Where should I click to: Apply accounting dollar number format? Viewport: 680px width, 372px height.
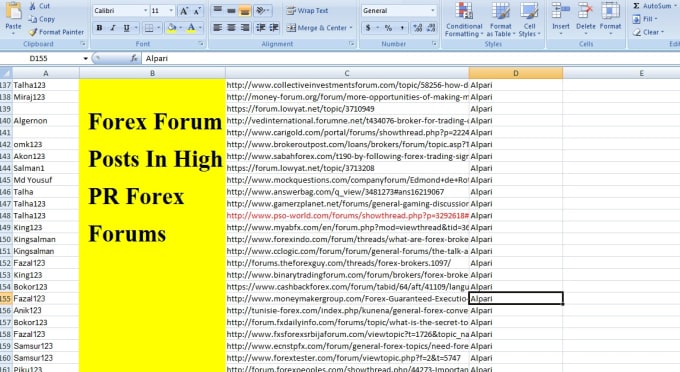368,28
